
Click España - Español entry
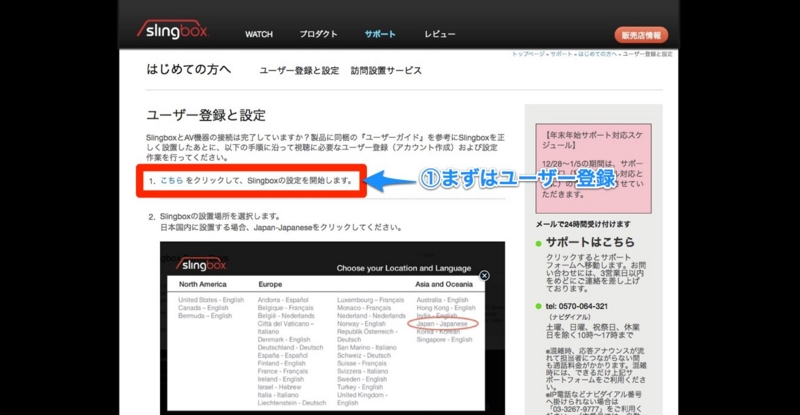(x=283, y=355)
